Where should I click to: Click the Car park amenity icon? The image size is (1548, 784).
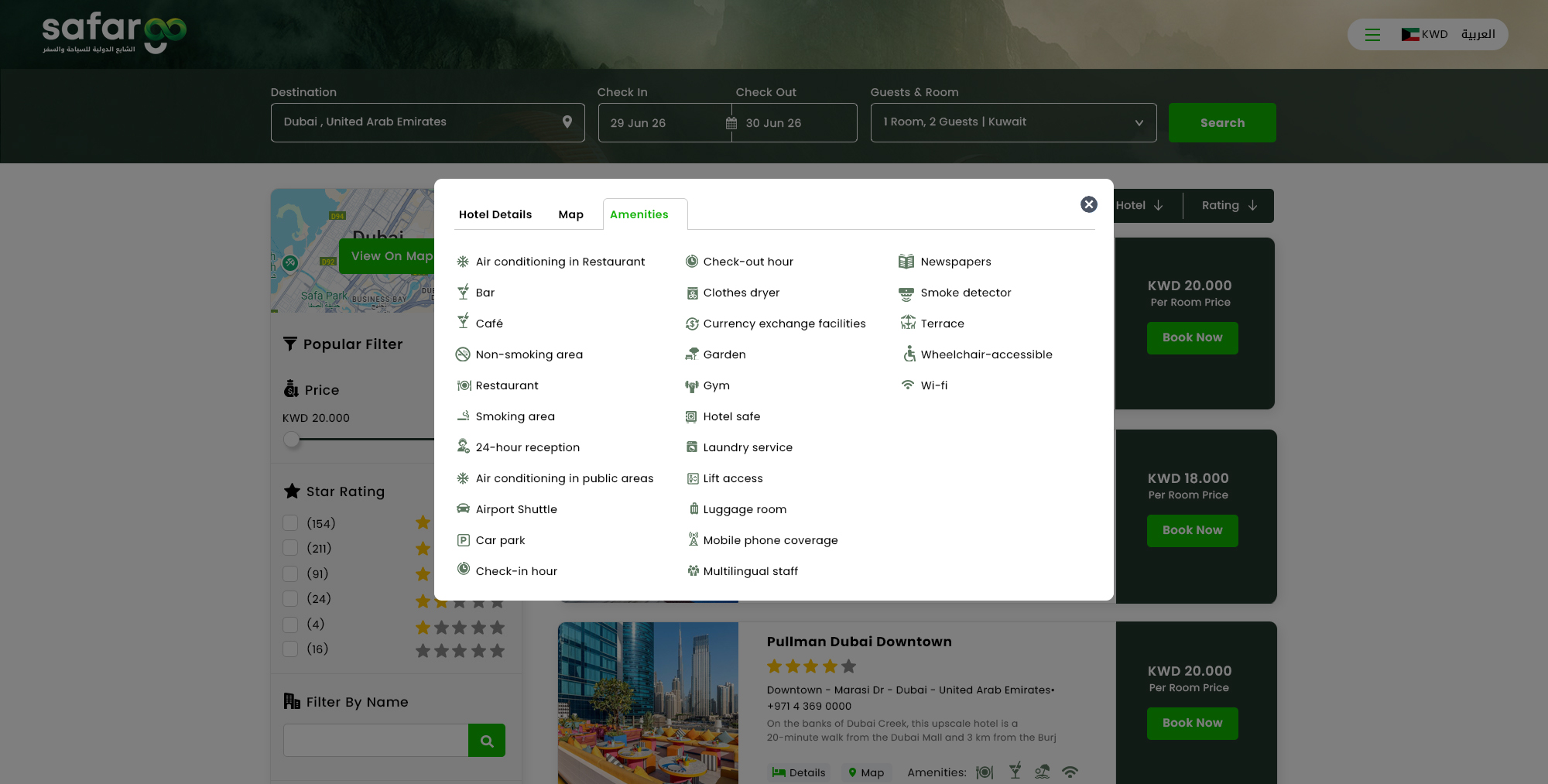(x=464, y=540)
